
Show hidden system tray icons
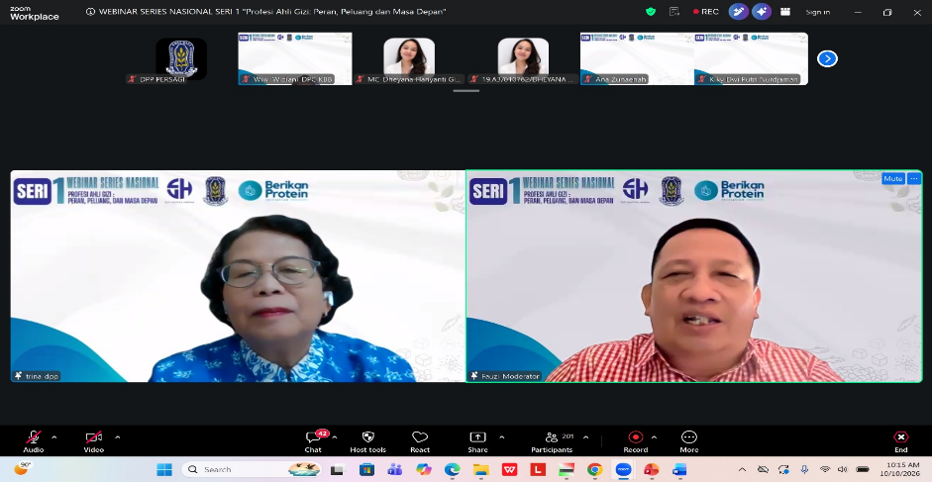click(742, 470)
